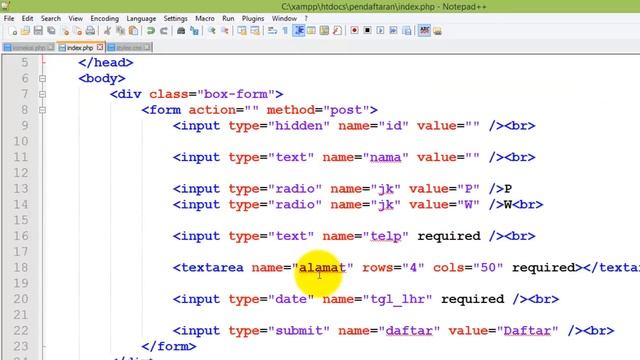Viewport: 640px width, 360px height.
Task: Click value "P" on line 13
Action: [x=468, y=189]
